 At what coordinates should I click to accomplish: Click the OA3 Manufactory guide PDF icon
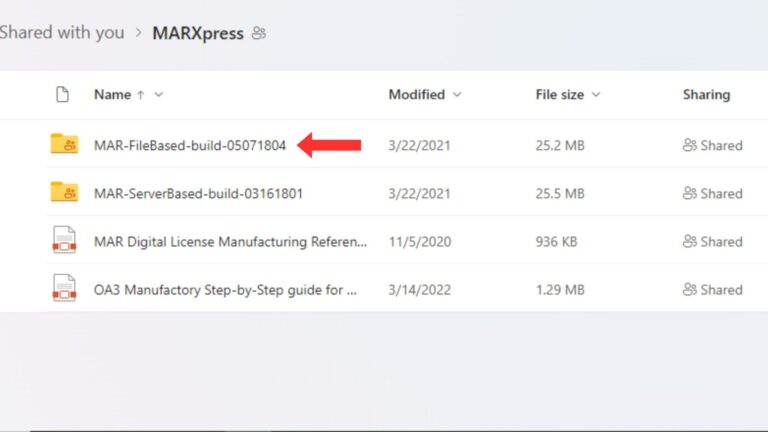pyautogui.click(x=64, y=289)
